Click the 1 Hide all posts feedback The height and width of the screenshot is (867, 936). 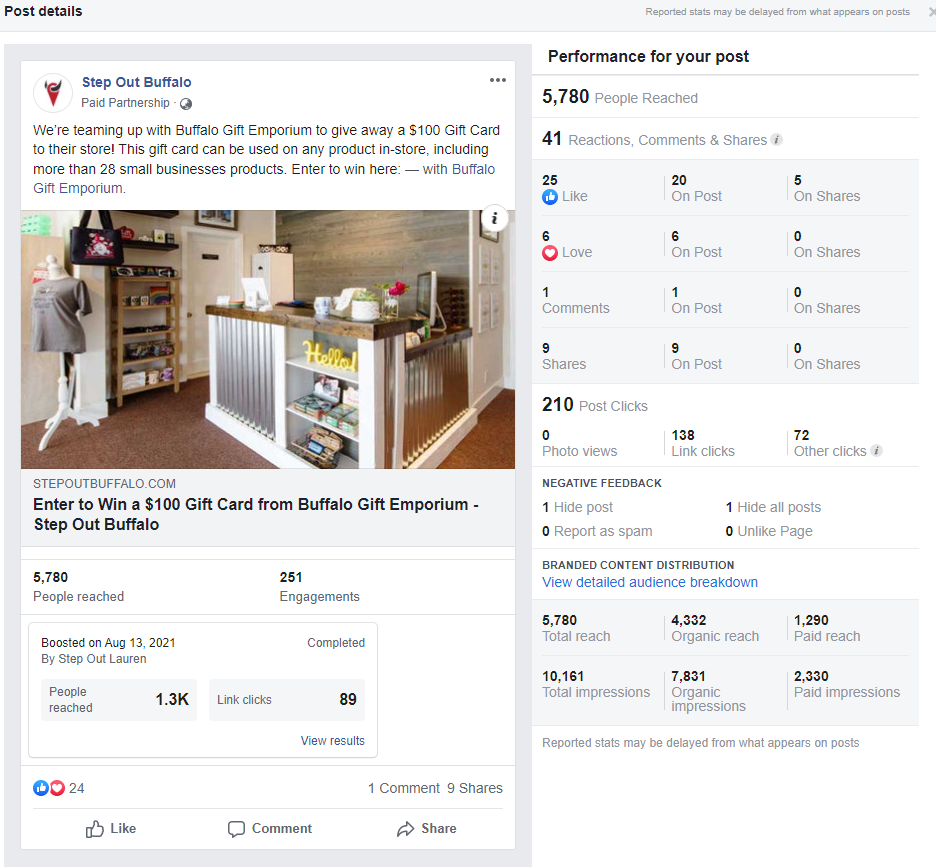(773, 508)
